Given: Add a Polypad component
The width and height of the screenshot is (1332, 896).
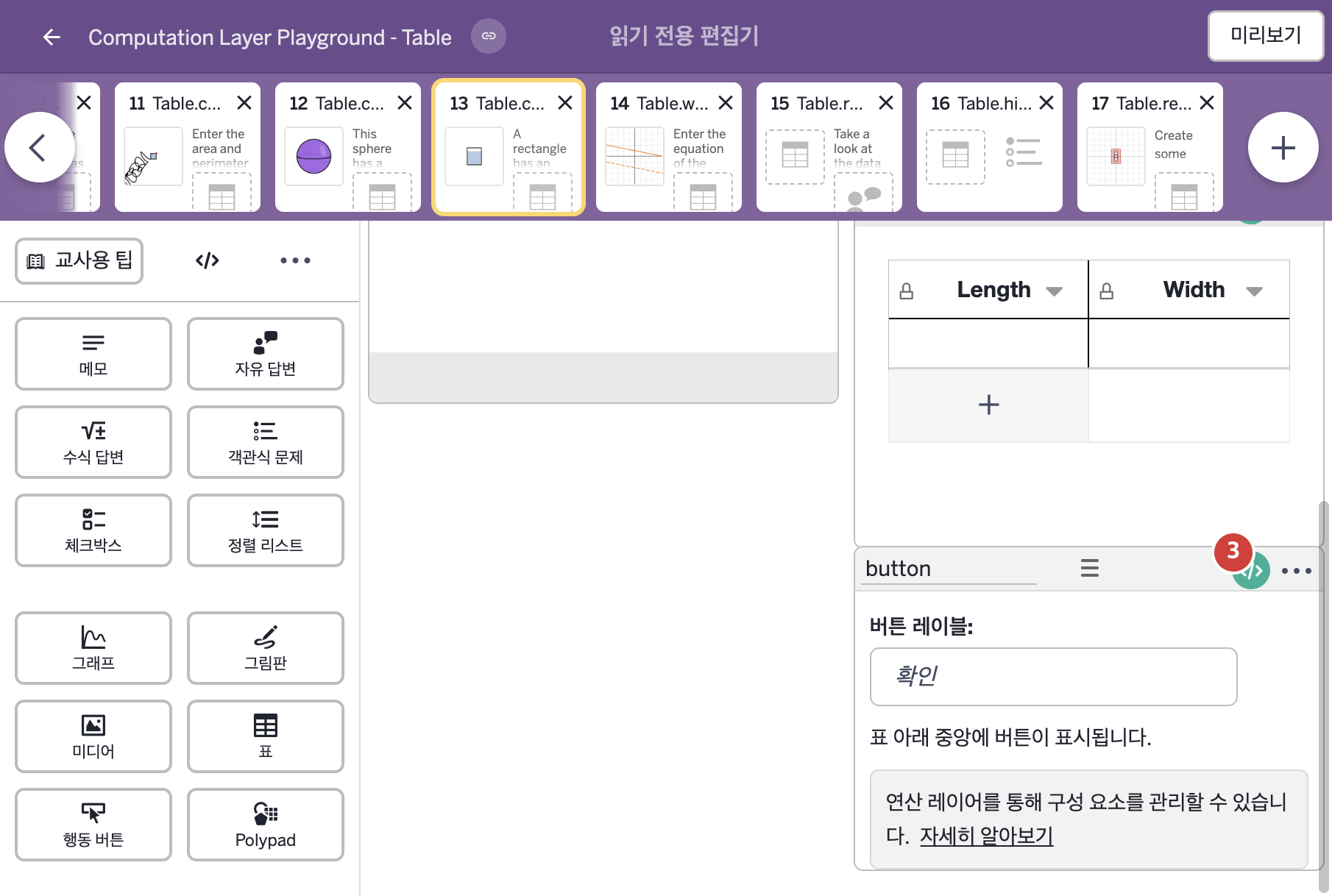Looking at the screenshot, I should pyautogui.click(x=266, y=825).
